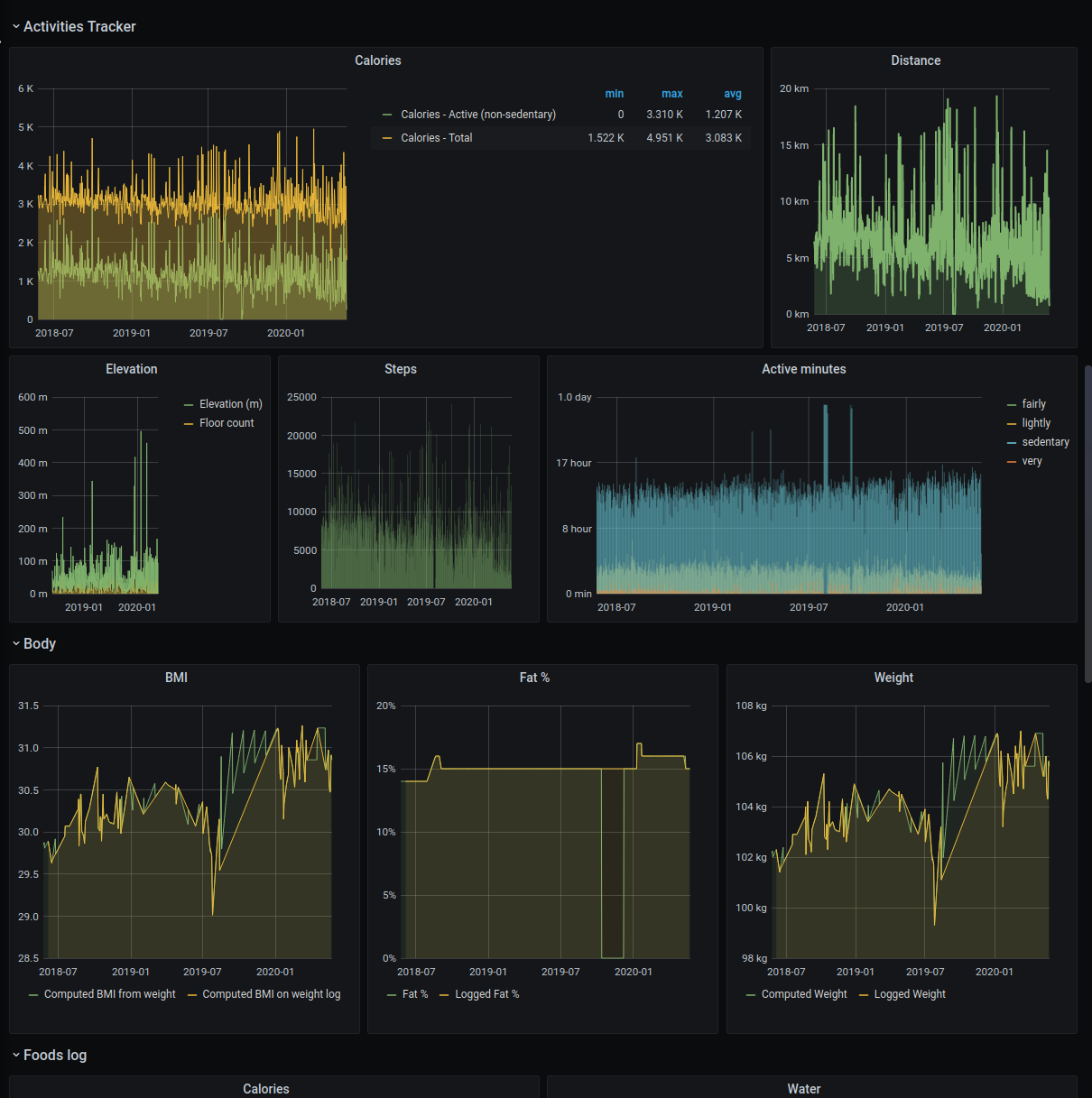Open the Weight panel title menu
The width and height of the screenshot is (1092, 1098).
point(894,678)
